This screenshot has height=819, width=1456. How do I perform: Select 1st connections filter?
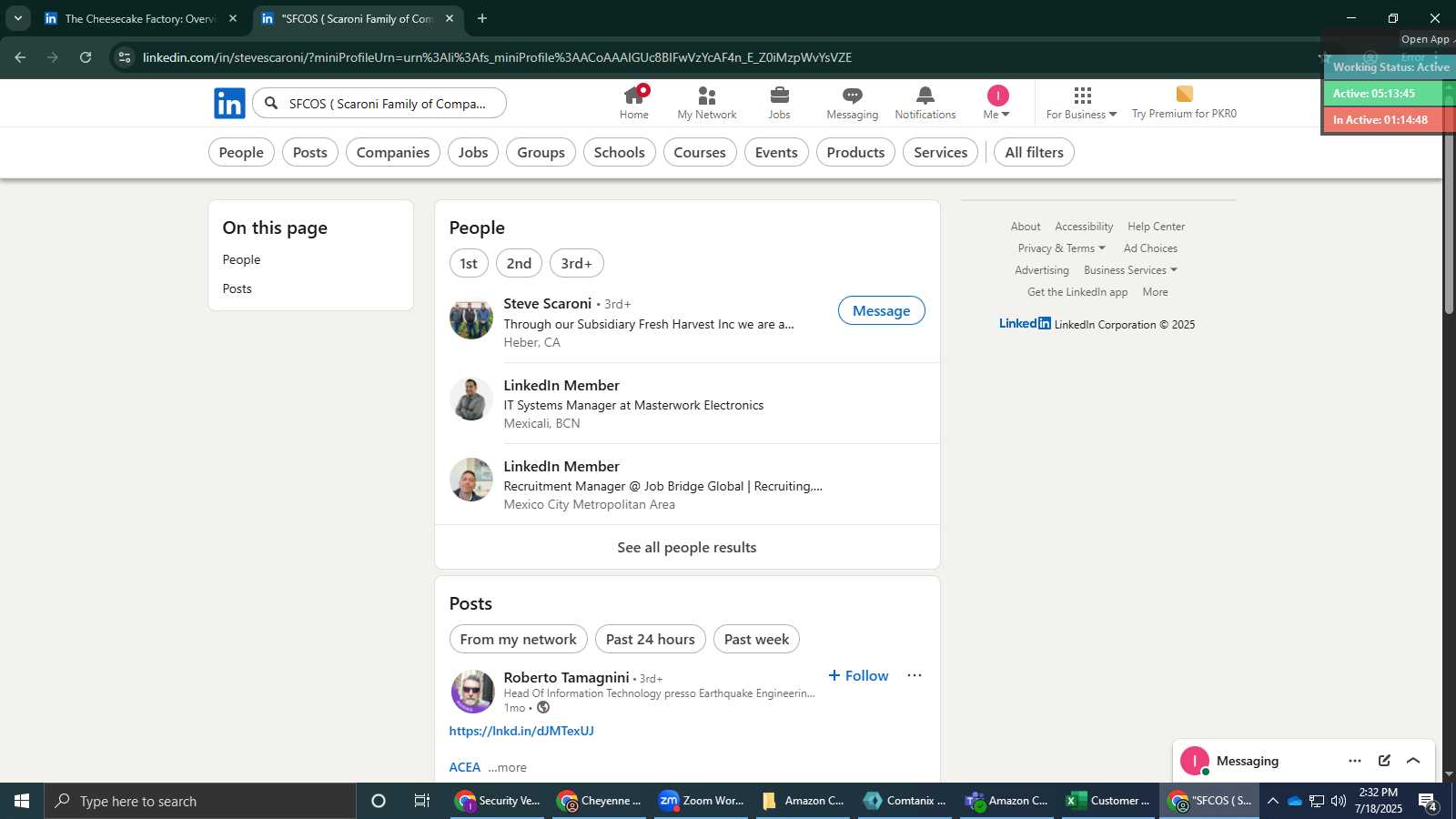(x=469, y=263)
